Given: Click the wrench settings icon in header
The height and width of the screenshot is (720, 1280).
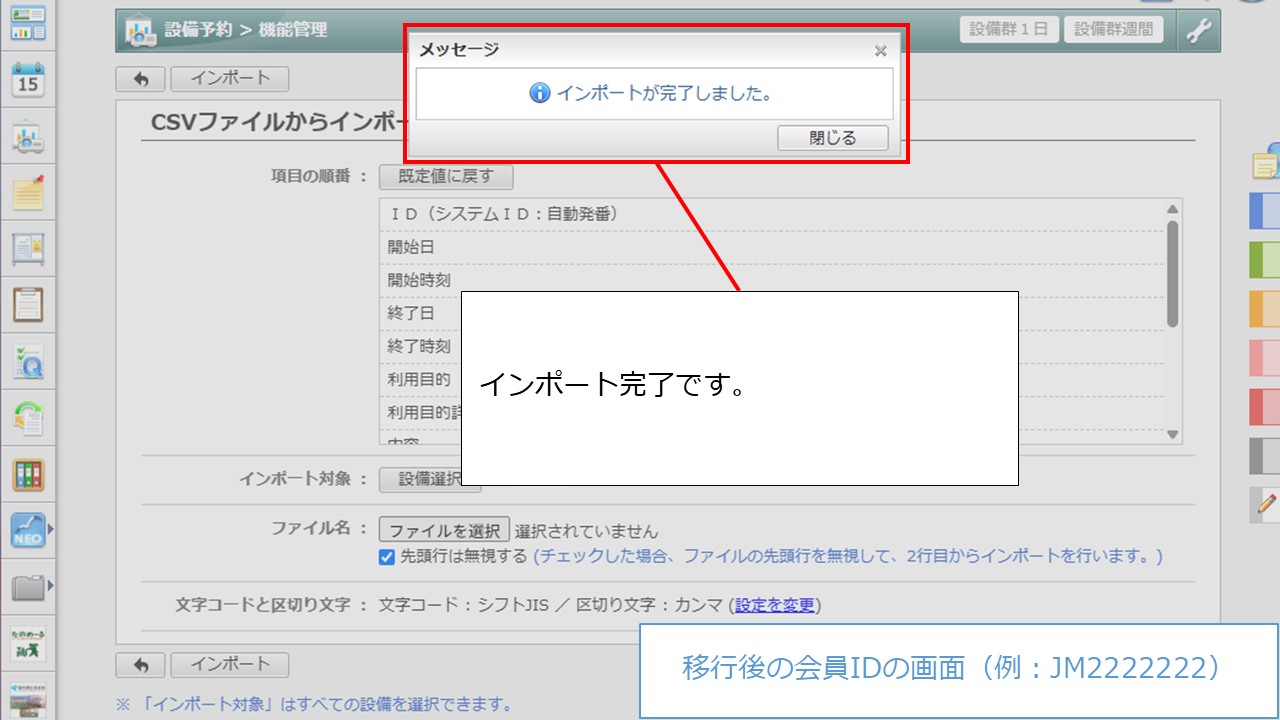Looking at the screenshot, I should pos(1198,30).
